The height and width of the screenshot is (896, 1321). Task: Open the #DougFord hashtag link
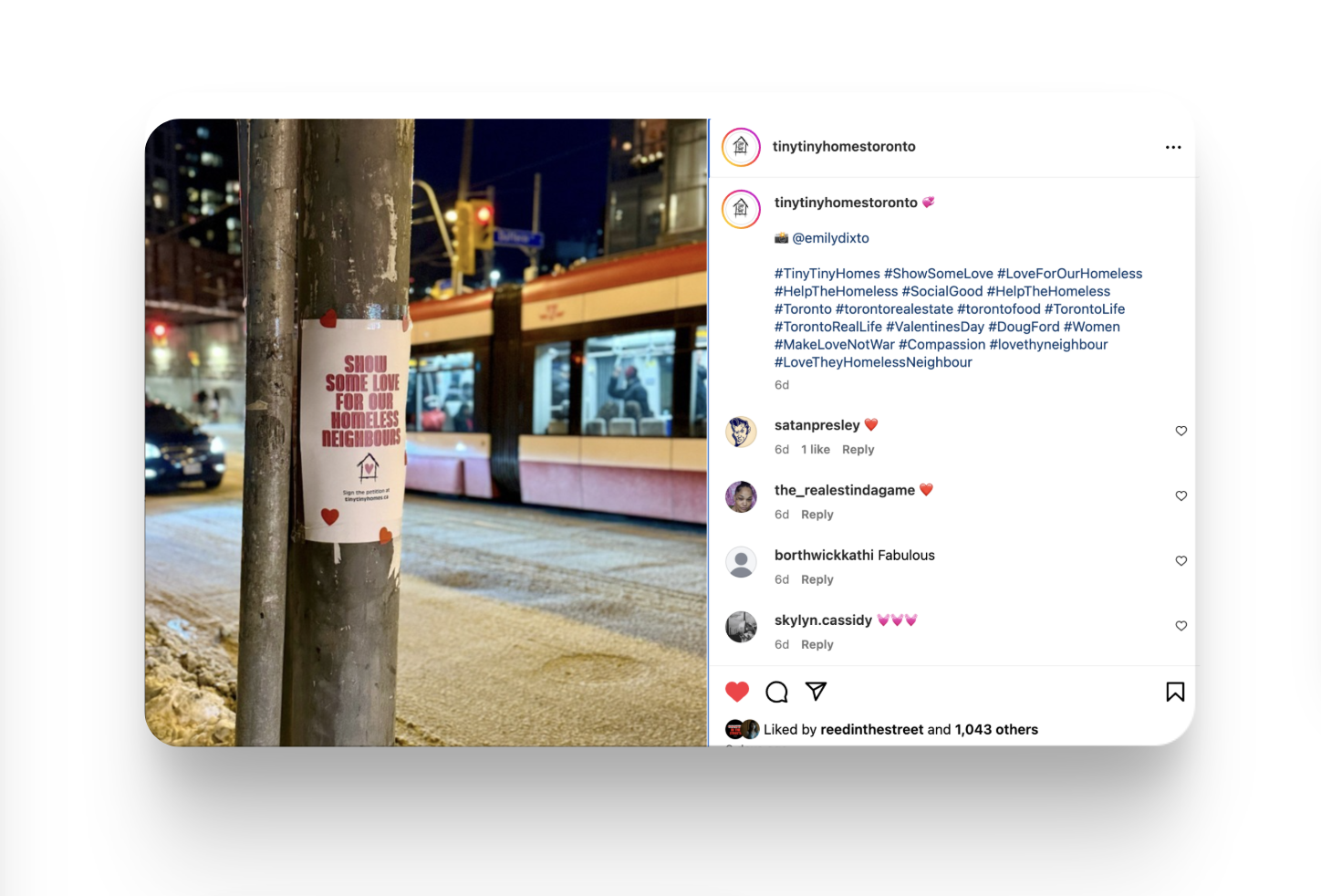tap(1024, 327)
